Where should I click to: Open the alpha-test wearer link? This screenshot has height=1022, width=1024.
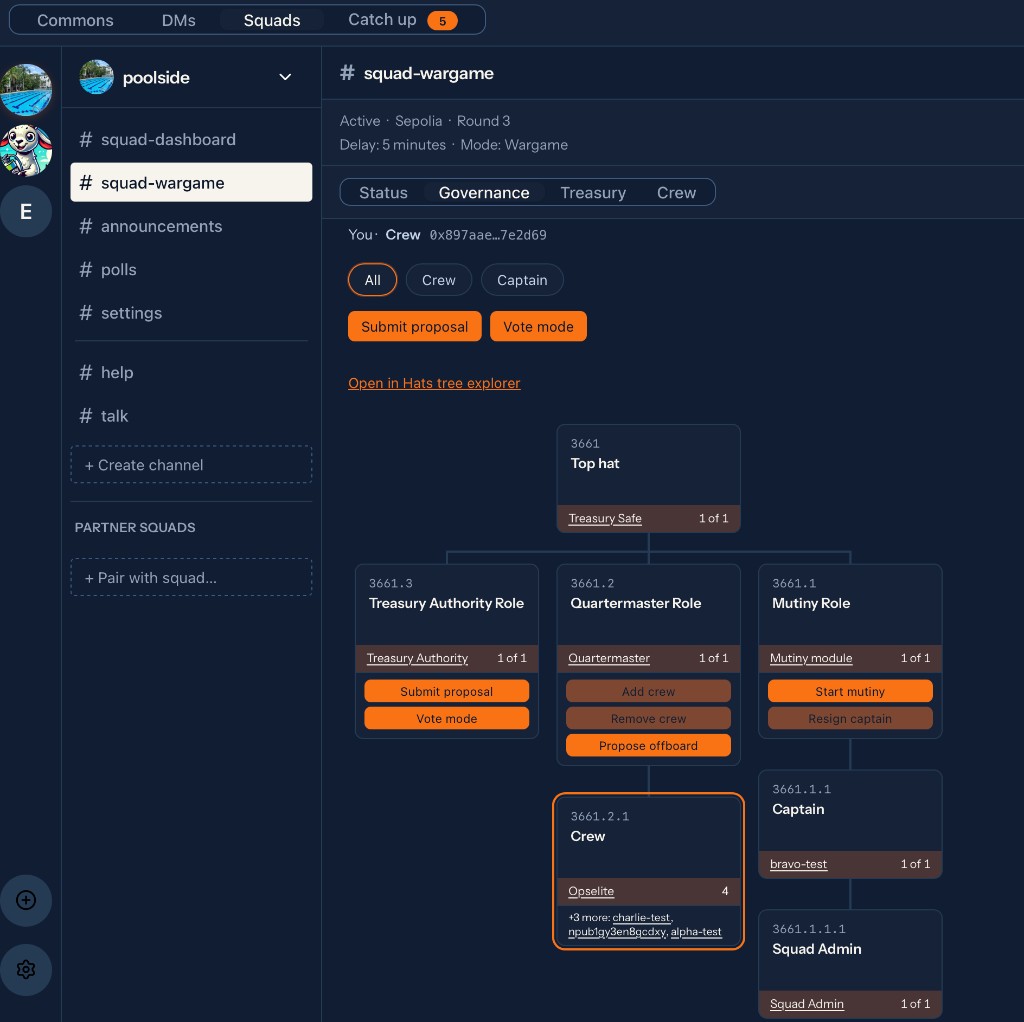pos(696,932)
